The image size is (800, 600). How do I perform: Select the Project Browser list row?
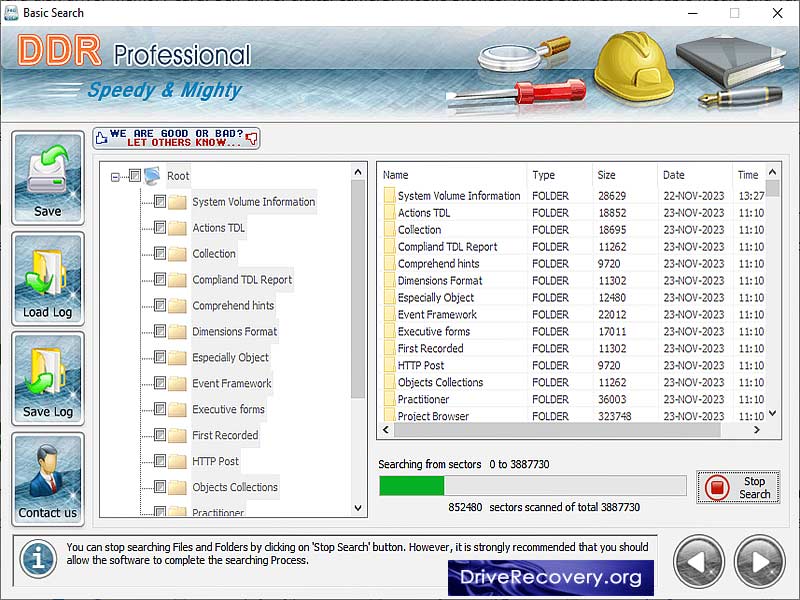(x=573, y=416)
